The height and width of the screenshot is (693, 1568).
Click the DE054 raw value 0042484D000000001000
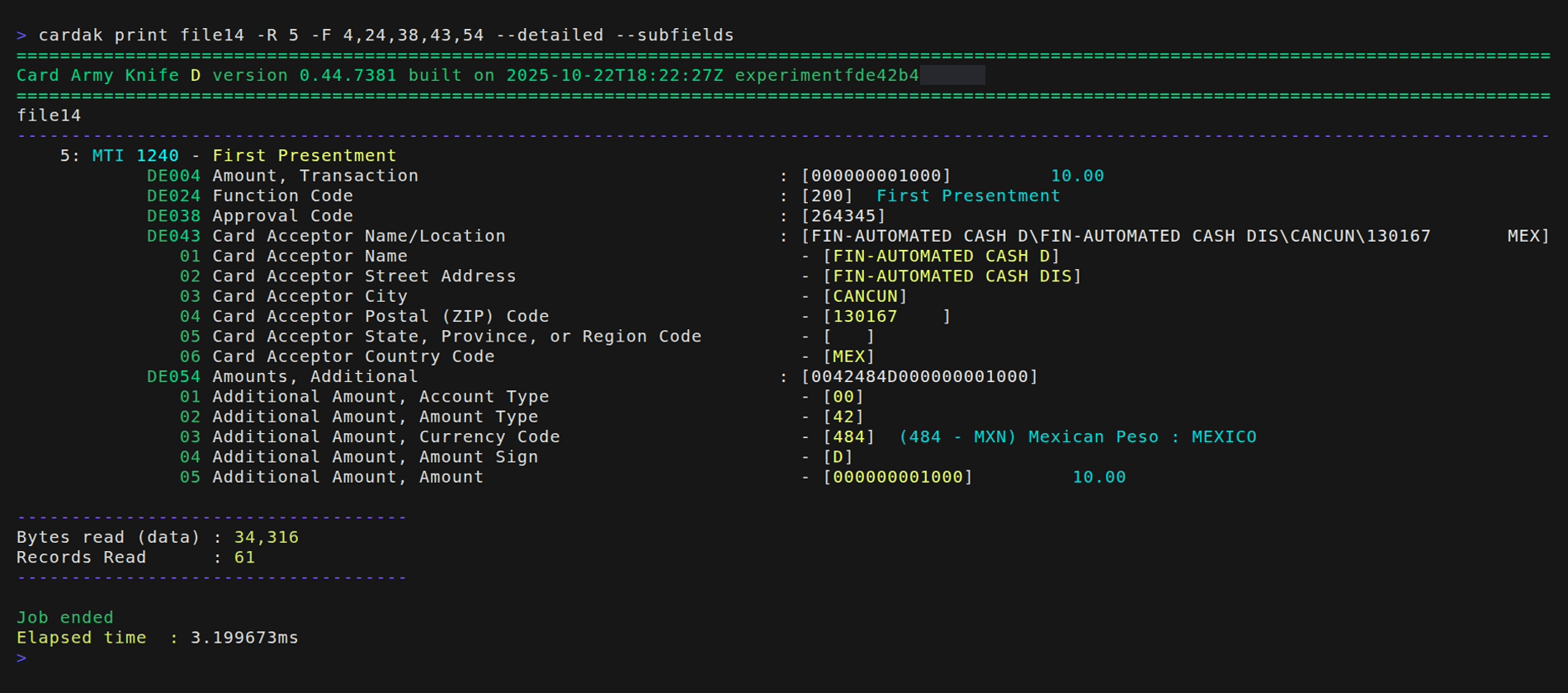[x=919, y=376]
